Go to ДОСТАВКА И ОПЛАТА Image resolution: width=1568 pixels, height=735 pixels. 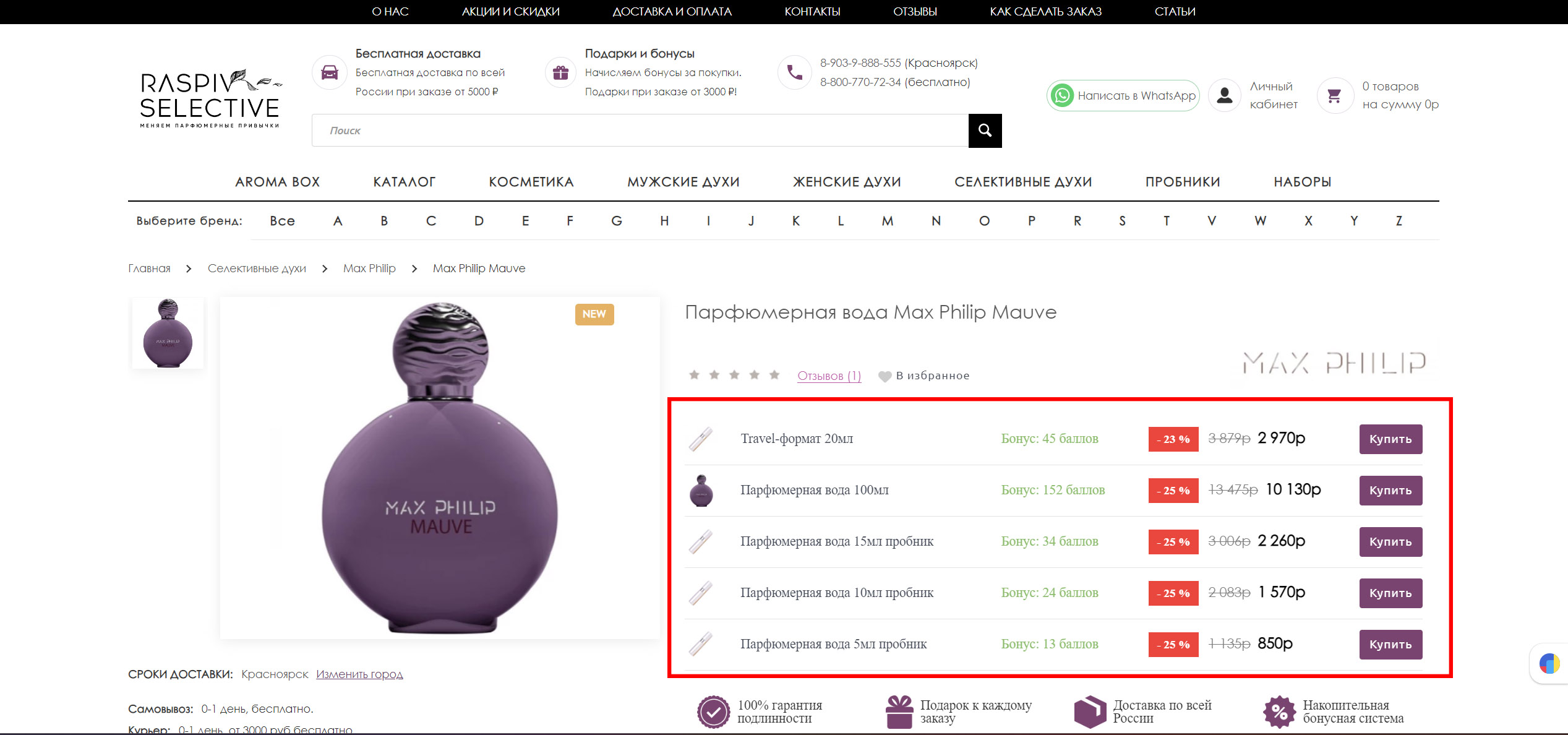coord(672,12)
